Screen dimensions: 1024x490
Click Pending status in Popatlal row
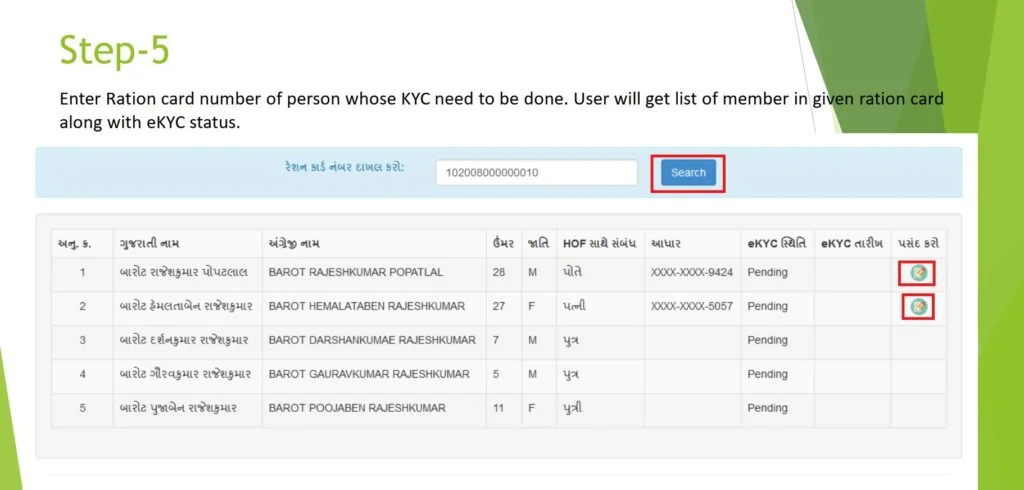tap(767, 272)
